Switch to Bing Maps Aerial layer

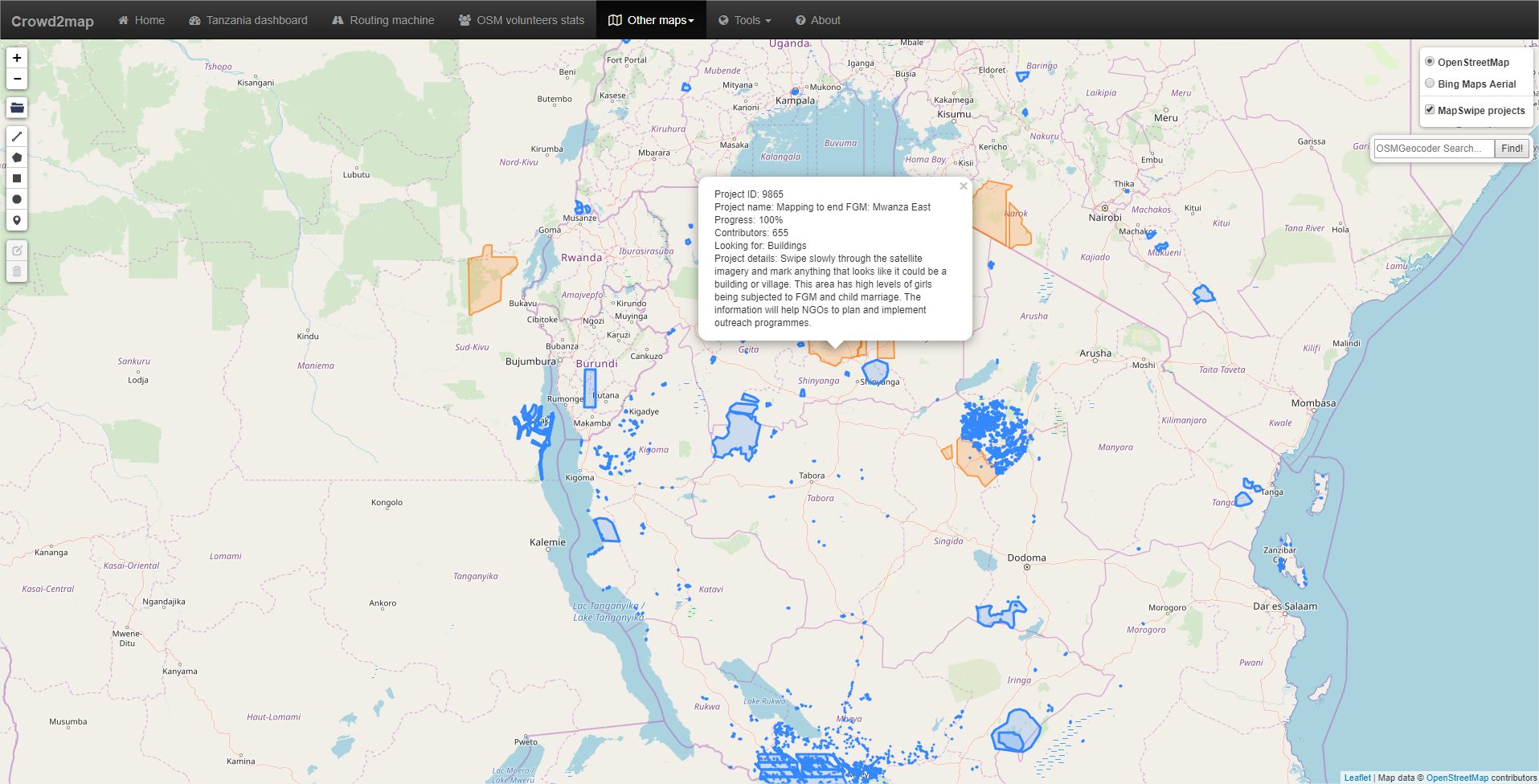point(1430,84)
